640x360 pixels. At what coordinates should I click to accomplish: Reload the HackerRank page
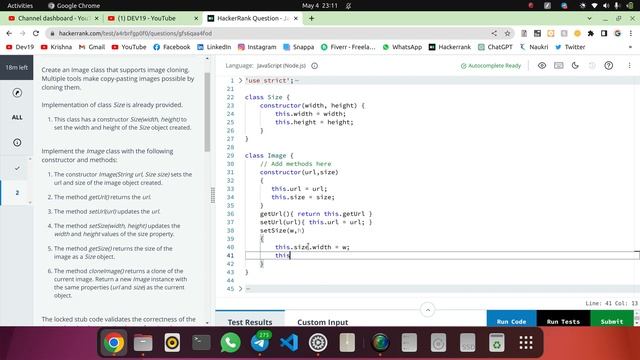click(x=36, y=33)
